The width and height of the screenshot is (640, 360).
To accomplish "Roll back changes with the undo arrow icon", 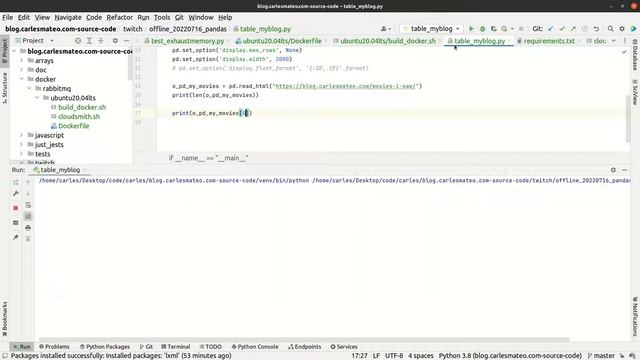I will 596,29.
